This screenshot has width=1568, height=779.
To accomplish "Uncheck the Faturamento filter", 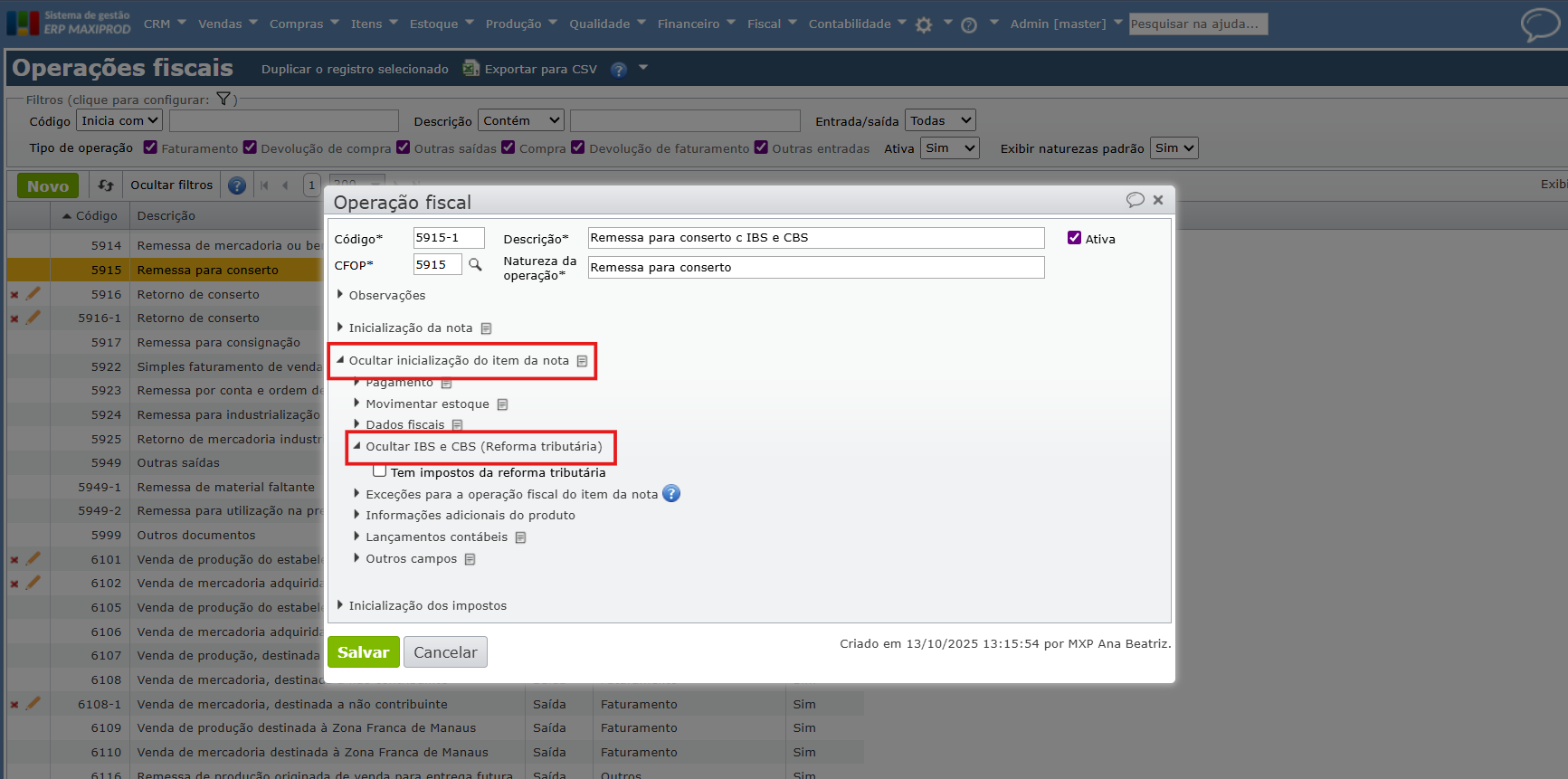I will tap(150, 147).
